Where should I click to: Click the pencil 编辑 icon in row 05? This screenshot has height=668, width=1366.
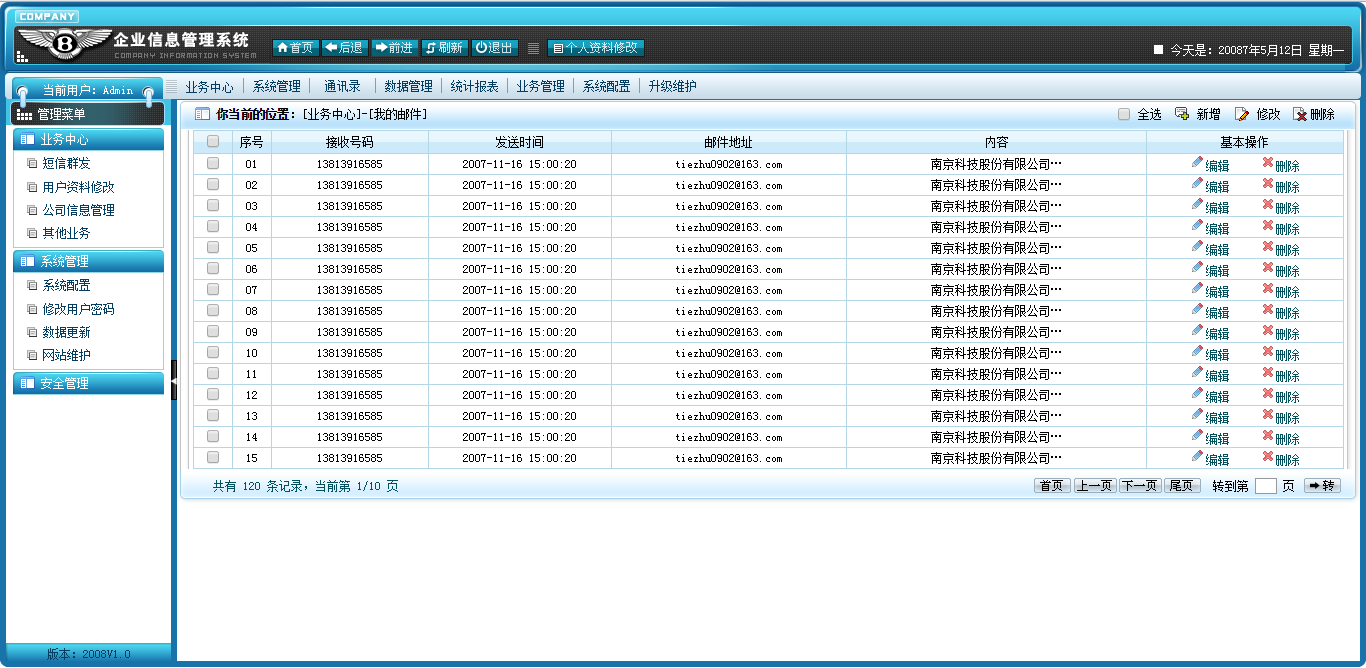coord(1198,246)
